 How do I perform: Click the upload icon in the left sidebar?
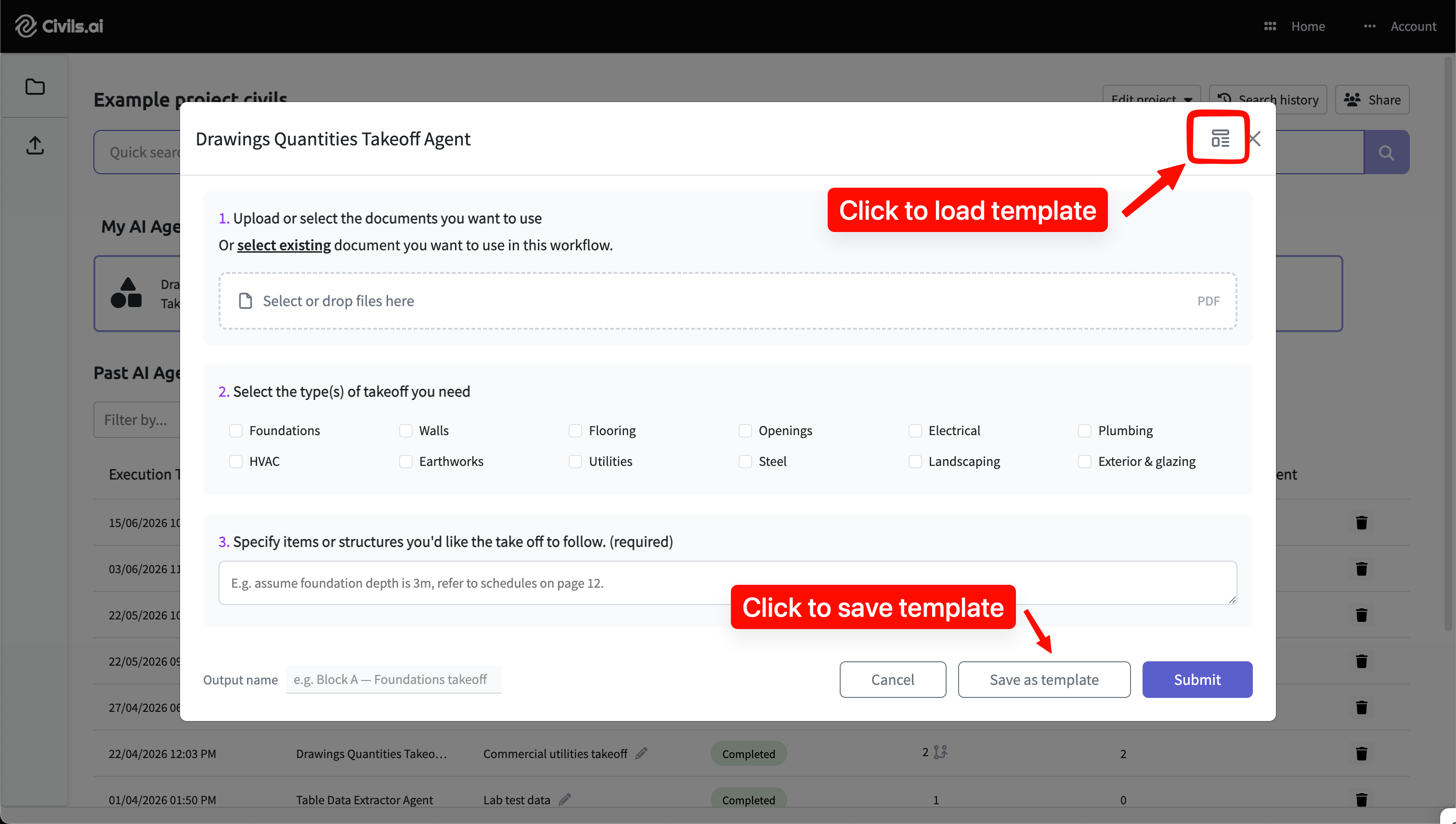(x=35, y=145)
